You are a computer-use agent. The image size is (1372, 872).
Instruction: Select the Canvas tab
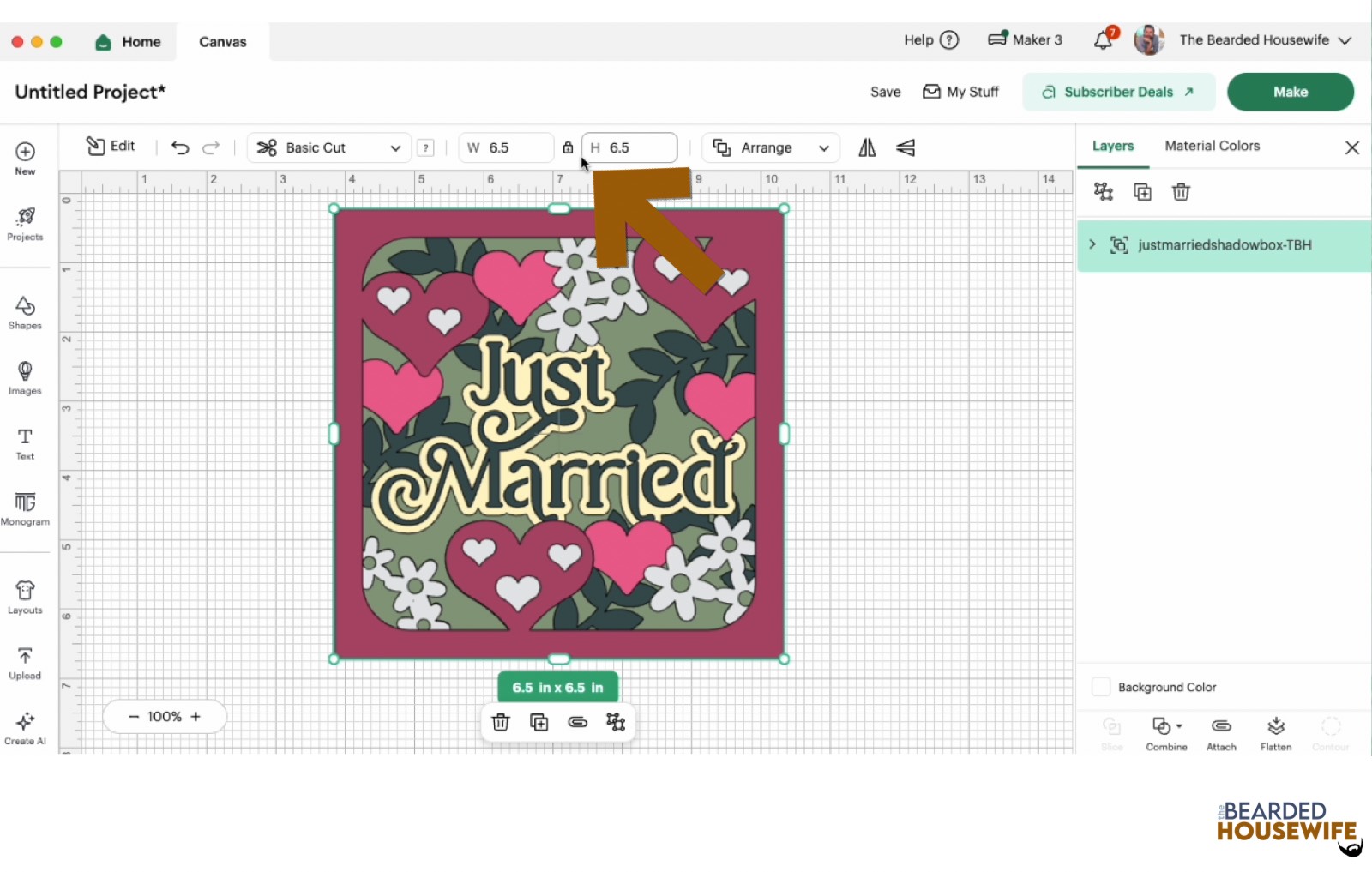[221, 41]
